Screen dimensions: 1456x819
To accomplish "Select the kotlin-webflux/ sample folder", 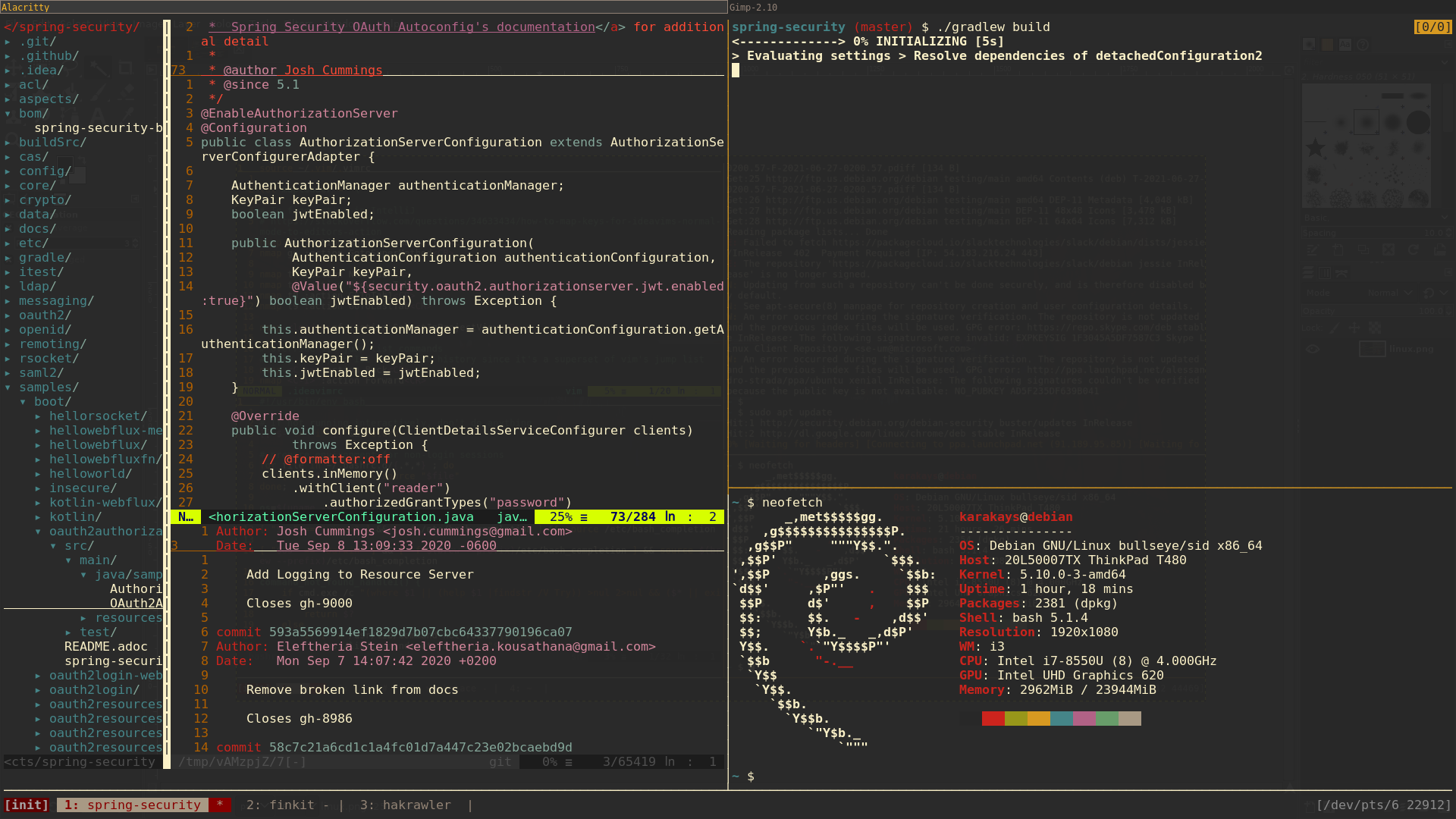I will 106,503.
